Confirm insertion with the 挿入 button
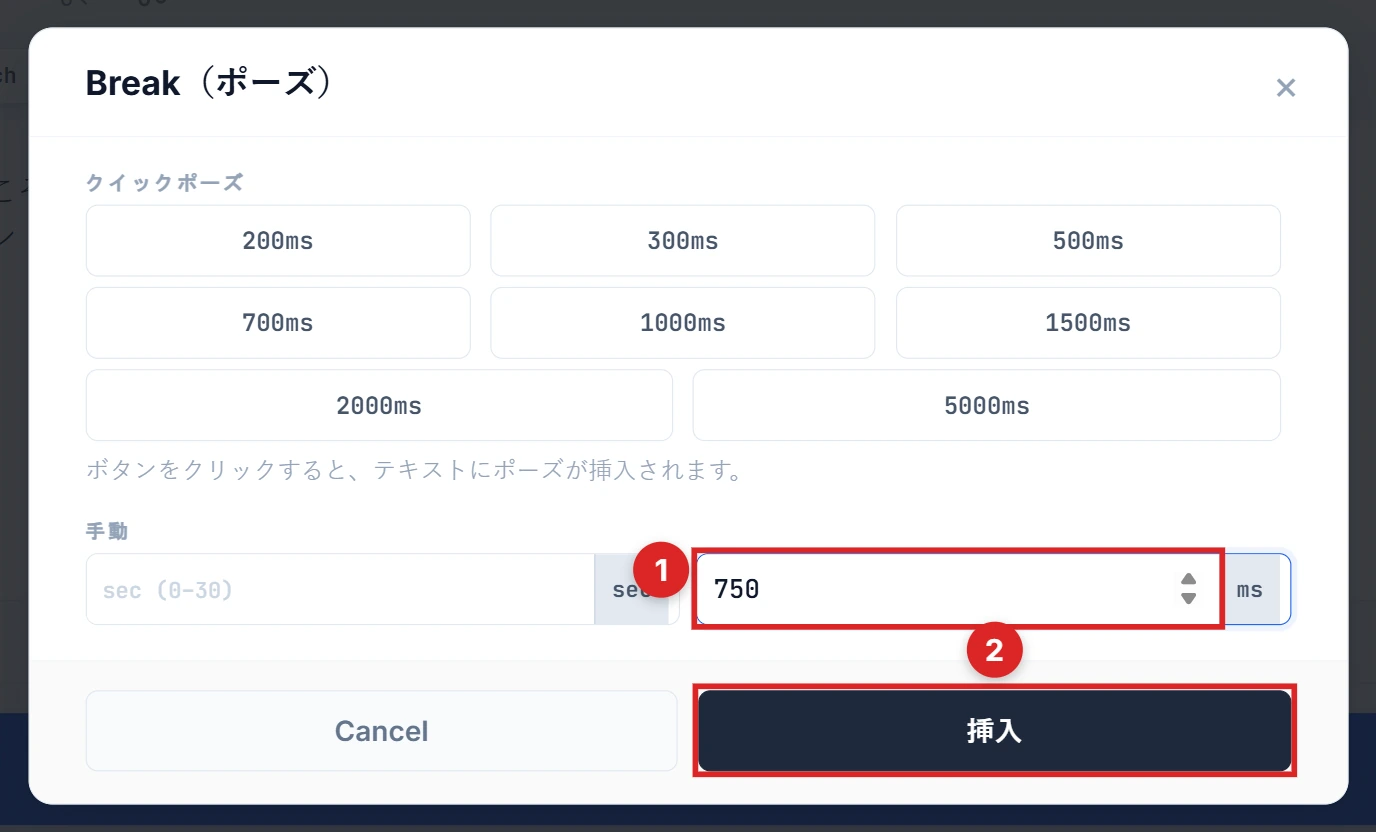1376x832 pixels. click(x=995, y=730)
